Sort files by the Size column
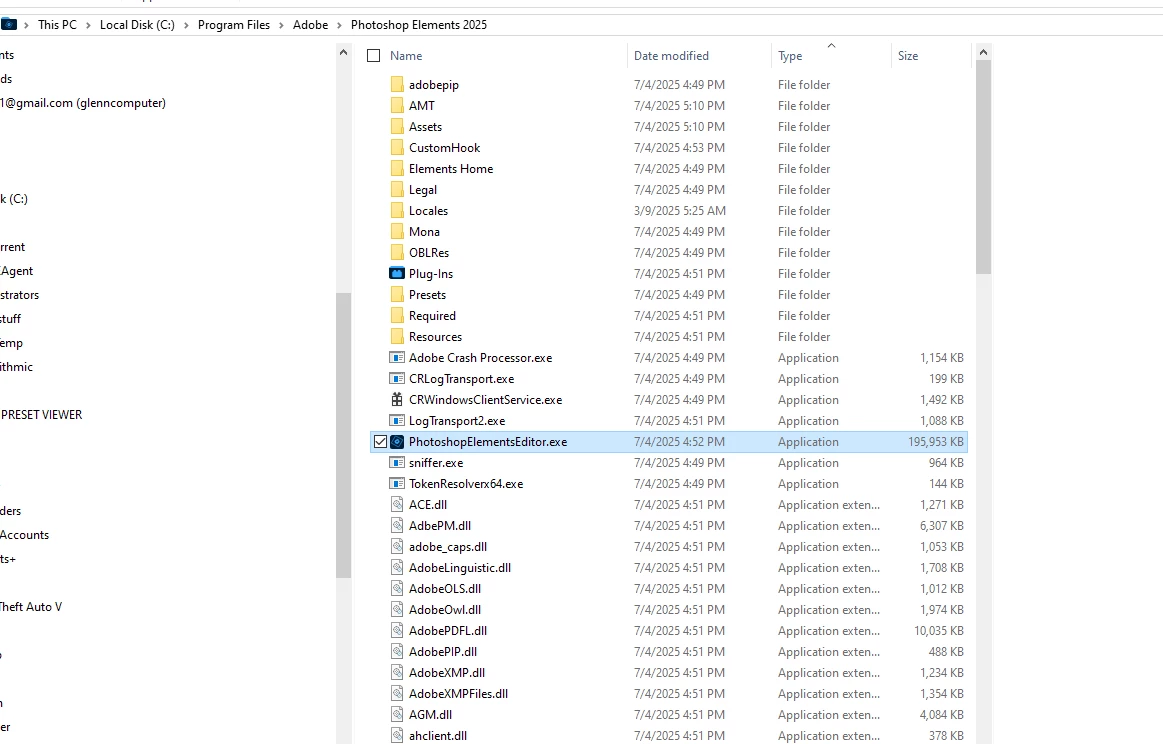 pos(908,56)
